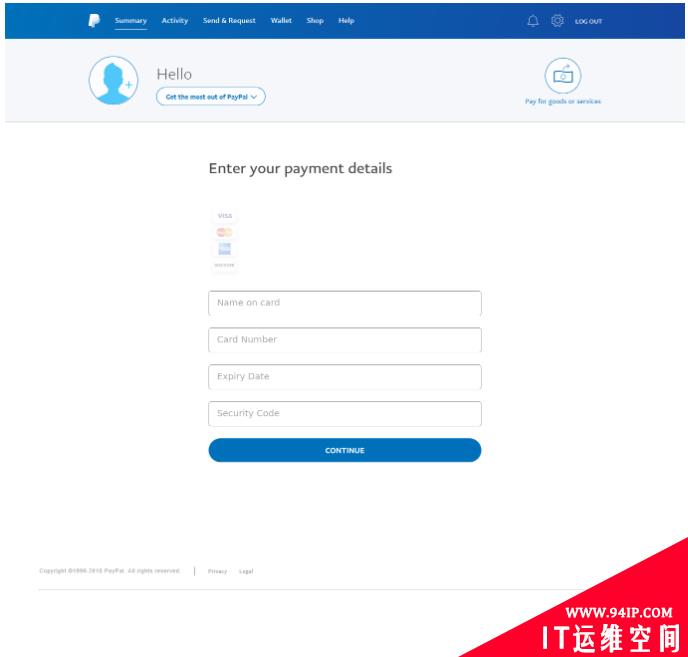
Task: Click Pay for goods or services link
Action: coord(563,101)
